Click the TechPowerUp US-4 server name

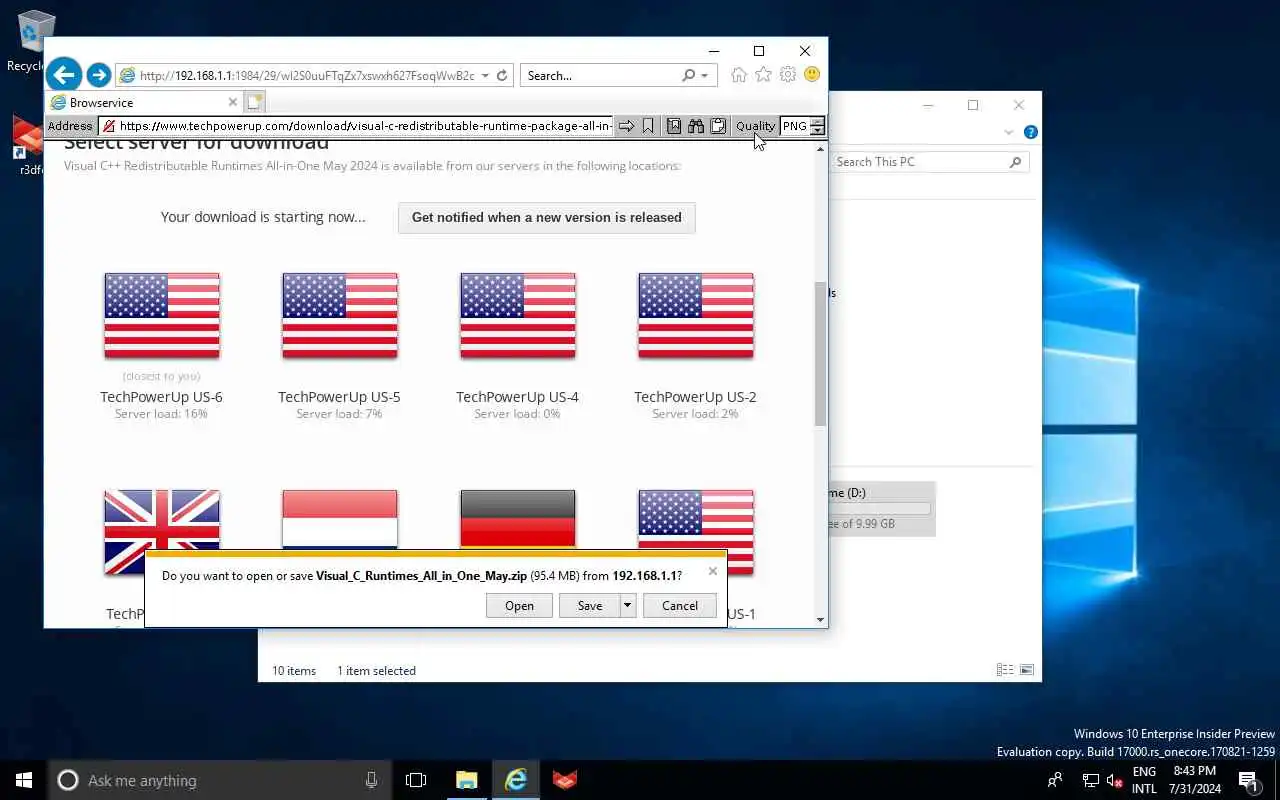(x=517, y=397)
